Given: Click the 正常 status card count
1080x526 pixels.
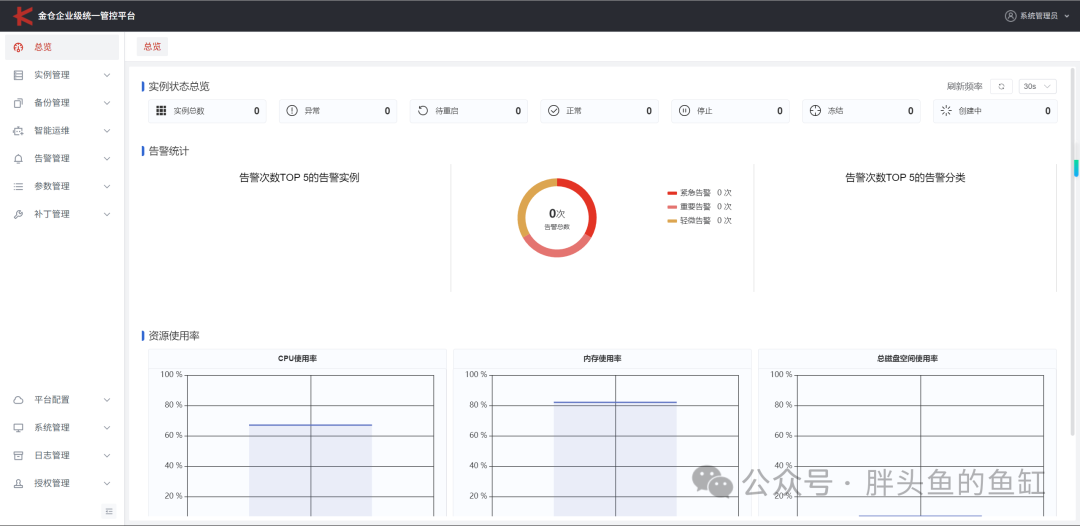Looking at the screenshot, I should tap(649, 111).
